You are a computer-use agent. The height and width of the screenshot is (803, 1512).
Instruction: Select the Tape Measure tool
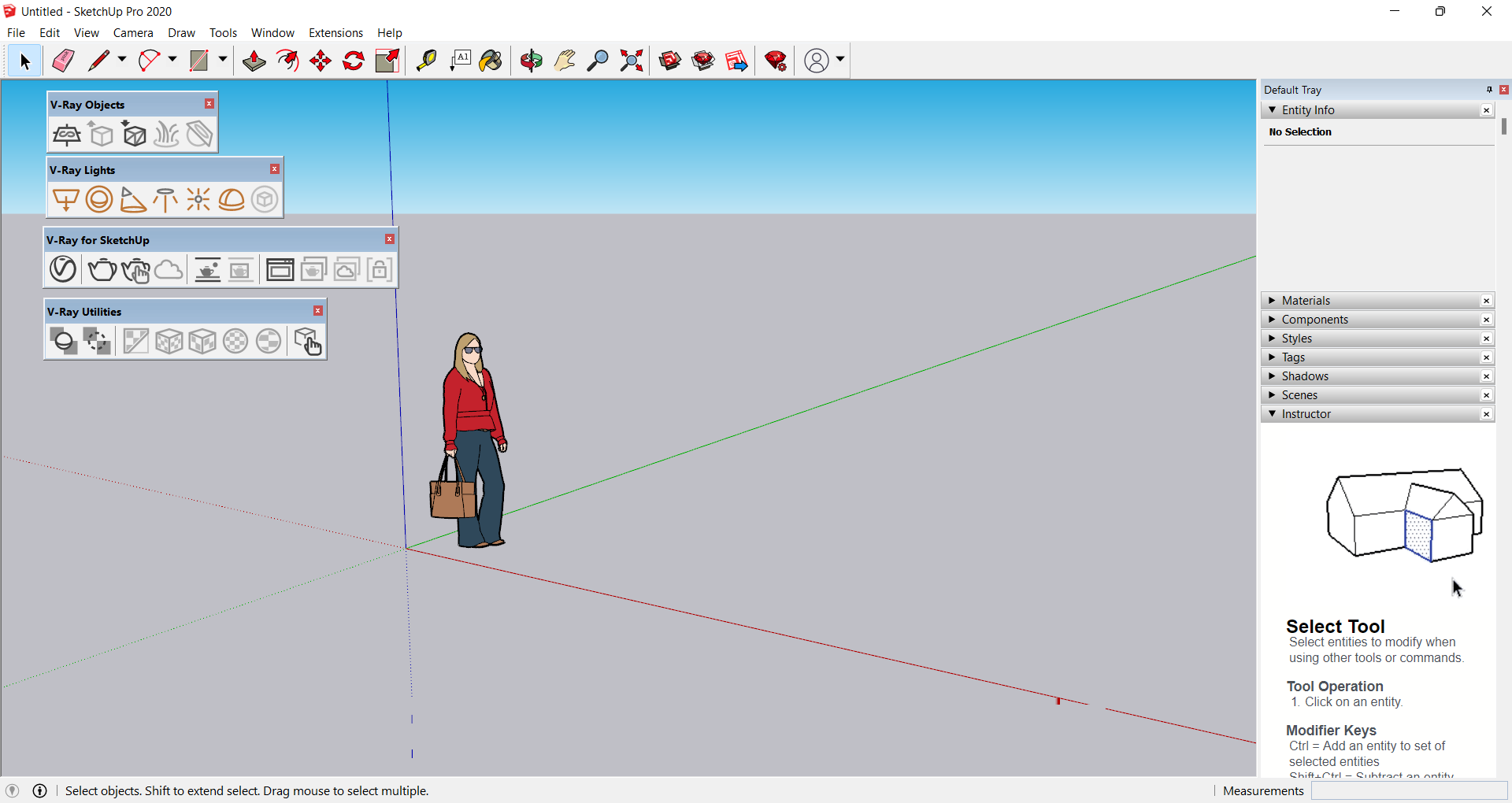coord(426,61)
